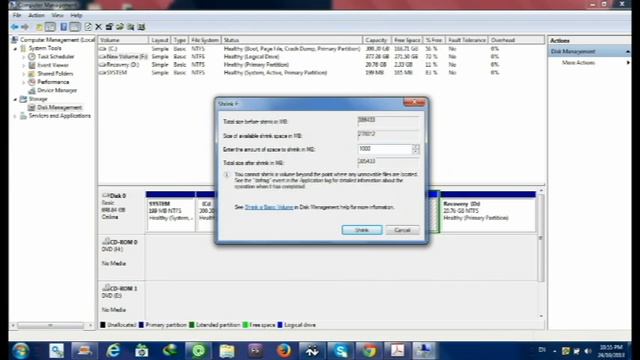The width and height of the screenshot is (640, 360).
Task: Click Cancel in the Shrink dialog
Action: (402, 230)
